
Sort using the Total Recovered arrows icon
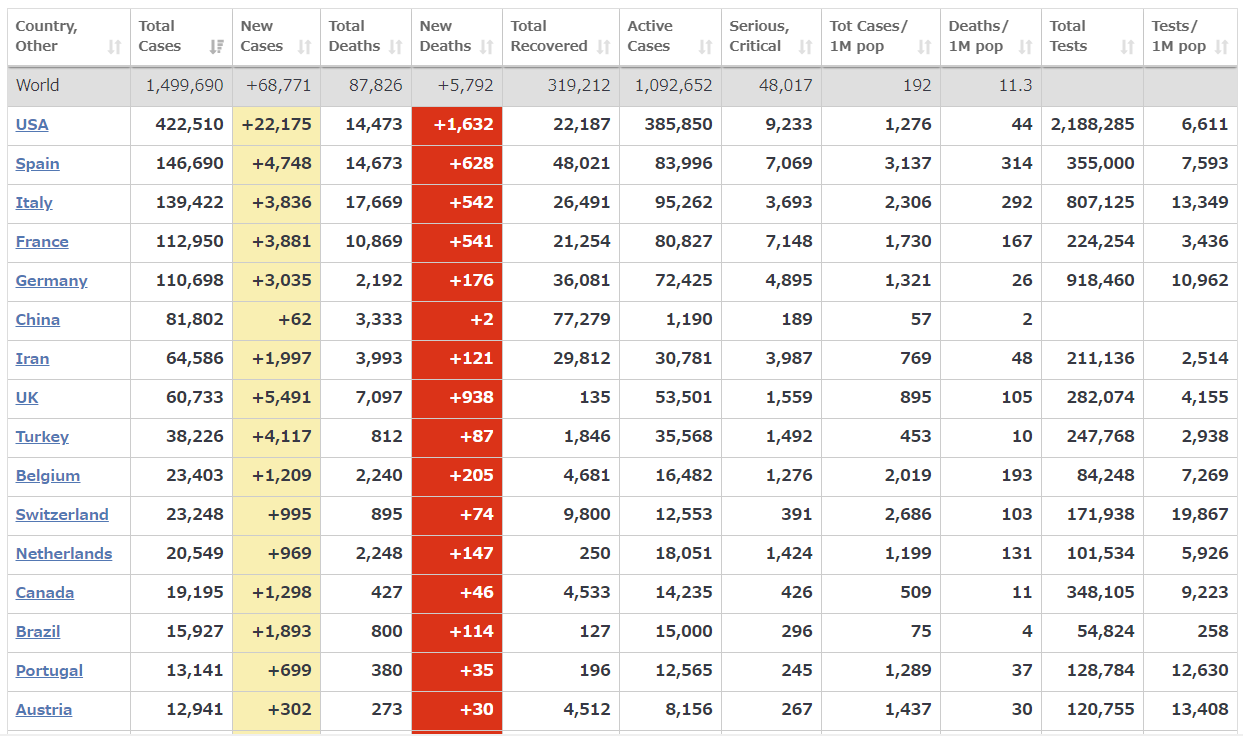point(604,47)
